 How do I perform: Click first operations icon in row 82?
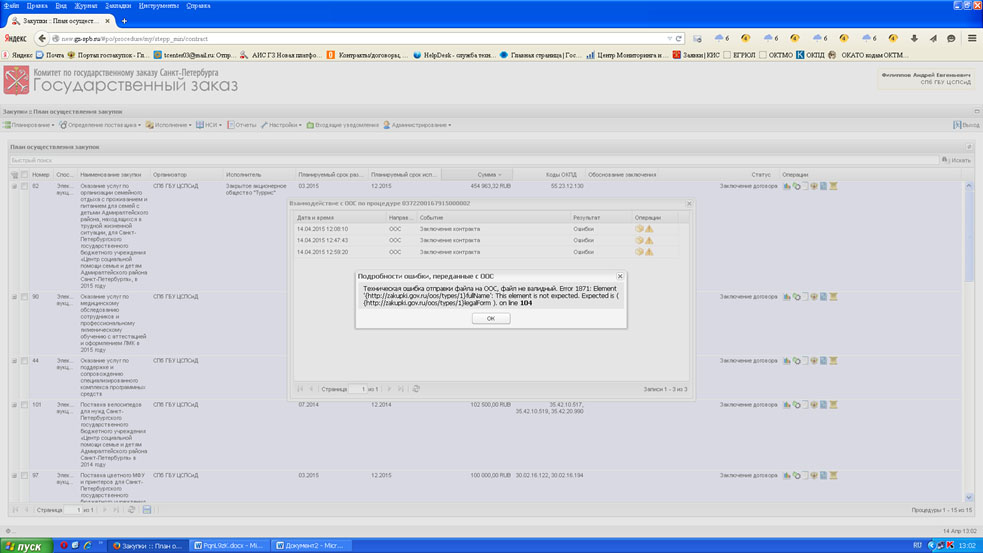pyautogui.click(x=787, y=186)
